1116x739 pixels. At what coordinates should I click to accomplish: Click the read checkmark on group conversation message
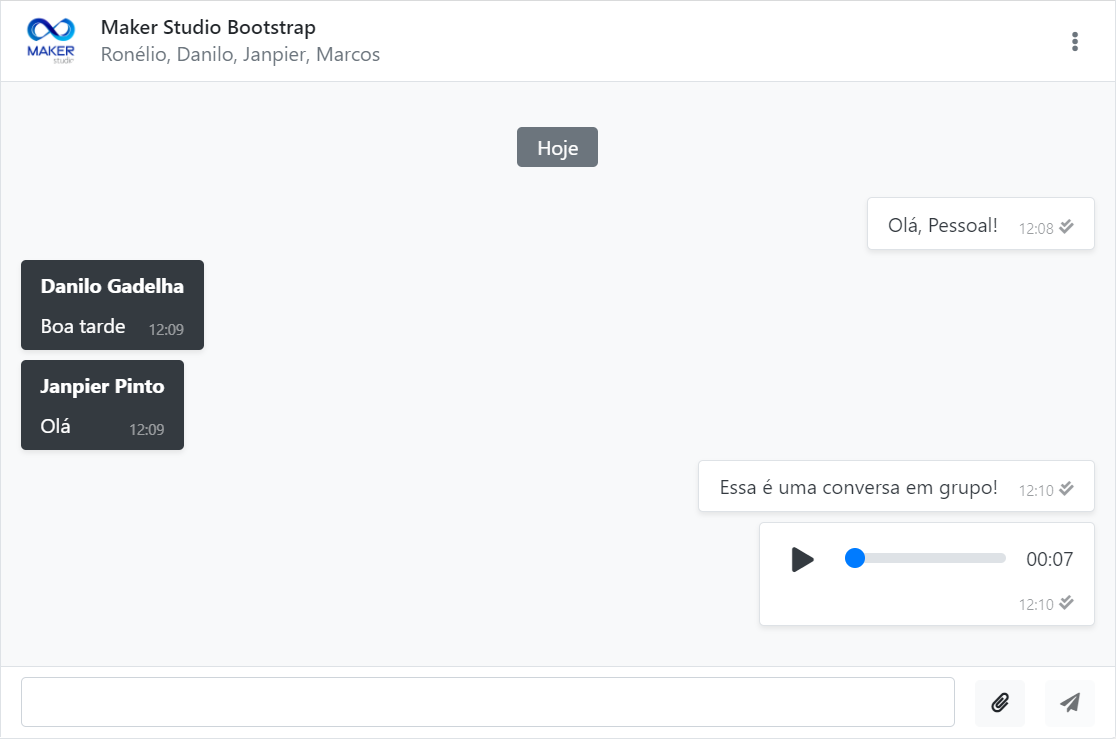point(1067,489)
